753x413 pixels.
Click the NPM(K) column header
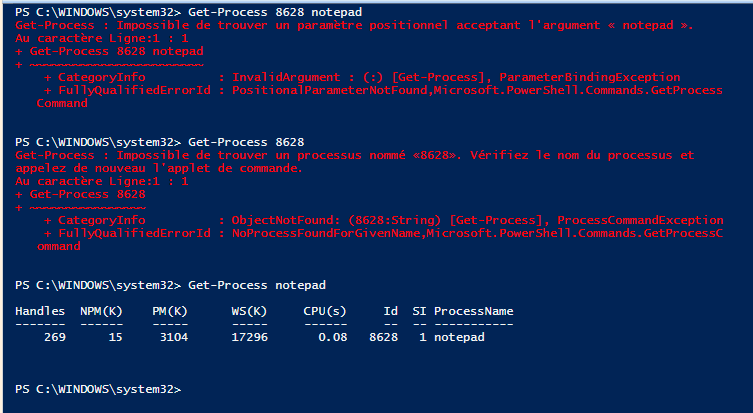[x=101, y=311]
